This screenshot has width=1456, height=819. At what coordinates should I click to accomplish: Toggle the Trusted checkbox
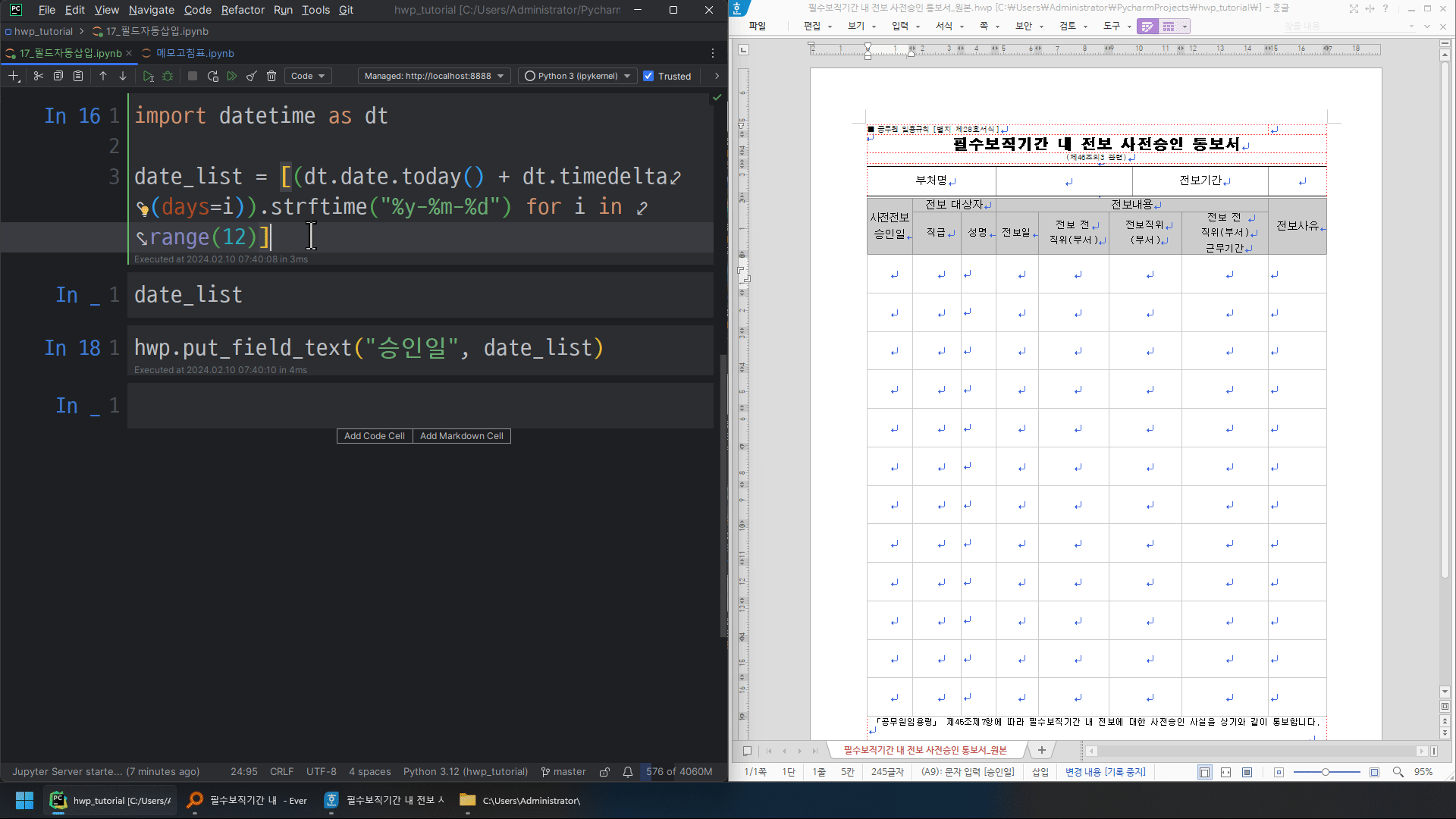(x=648, y=76)
